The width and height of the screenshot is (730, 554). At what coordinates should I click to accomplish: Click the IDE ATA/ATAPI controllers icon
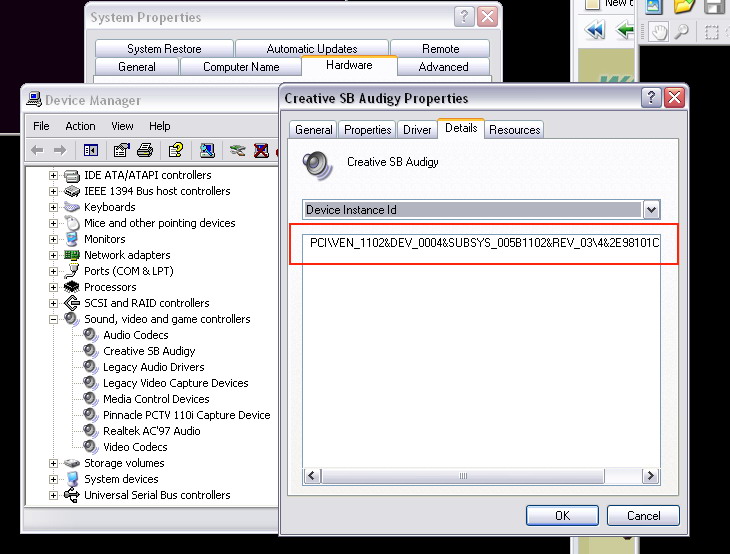[72, 176]
